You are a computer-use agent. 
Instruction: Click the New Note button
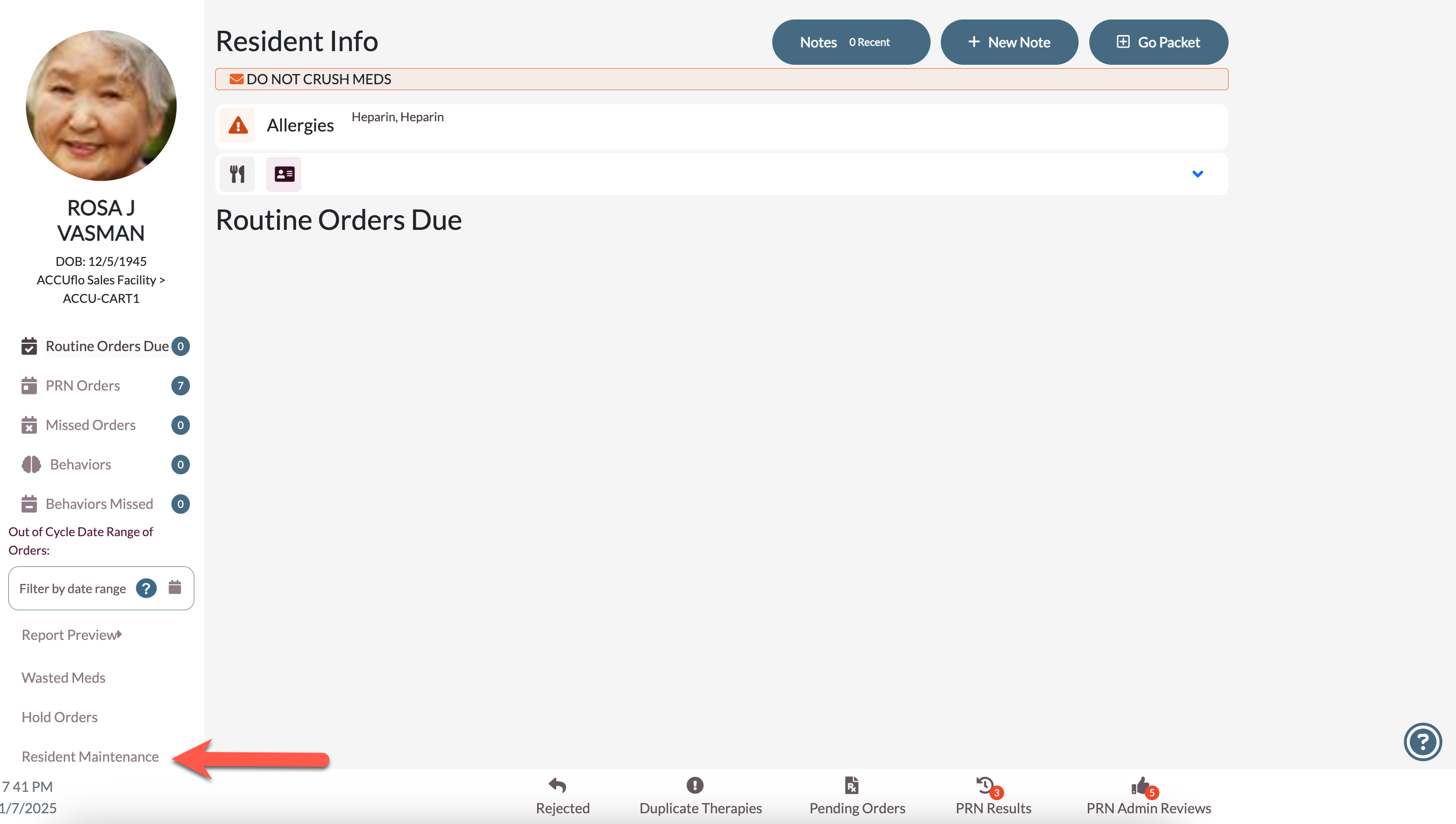(x=1009, y=42)
